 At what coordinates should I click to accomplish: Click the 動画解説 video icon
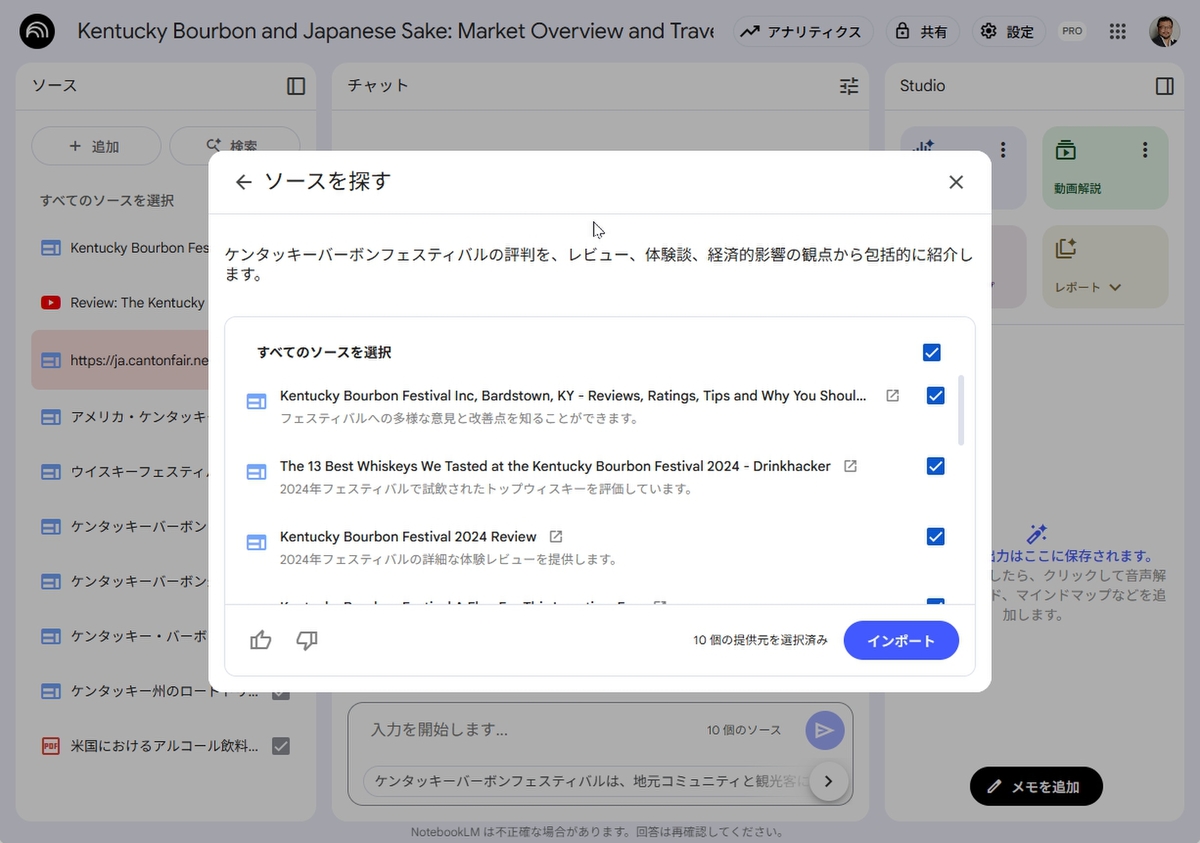point(1066,150)
